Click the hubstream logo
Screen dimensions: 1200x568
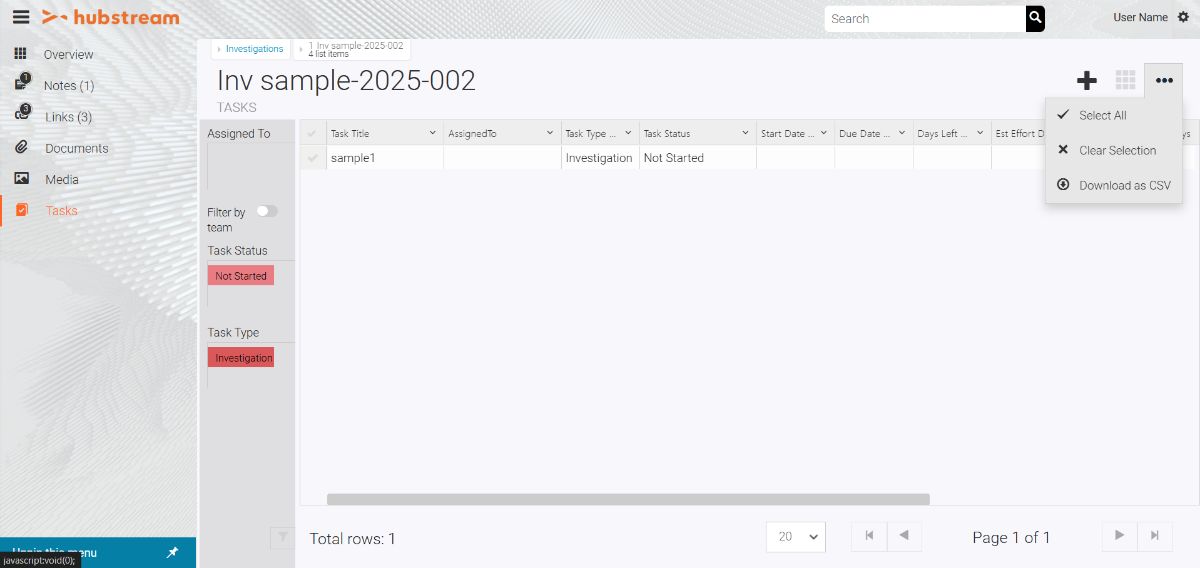(x=110, y=17)
